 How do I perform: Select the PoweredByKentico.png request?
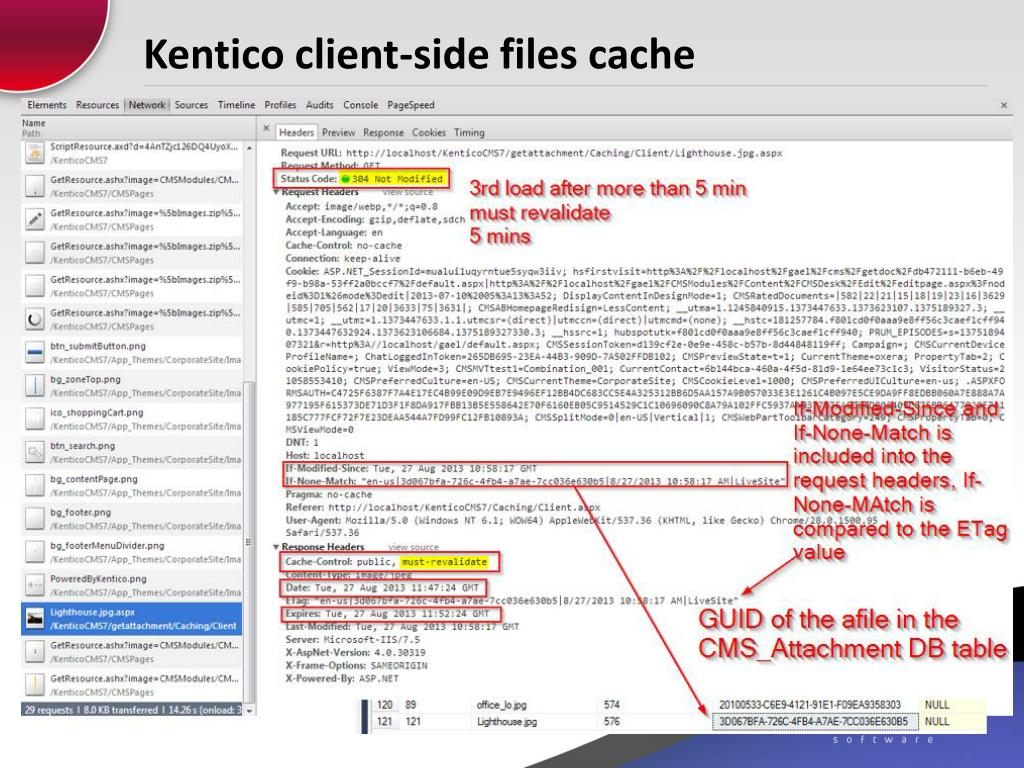pyautogui.click(x=133, y=586)
